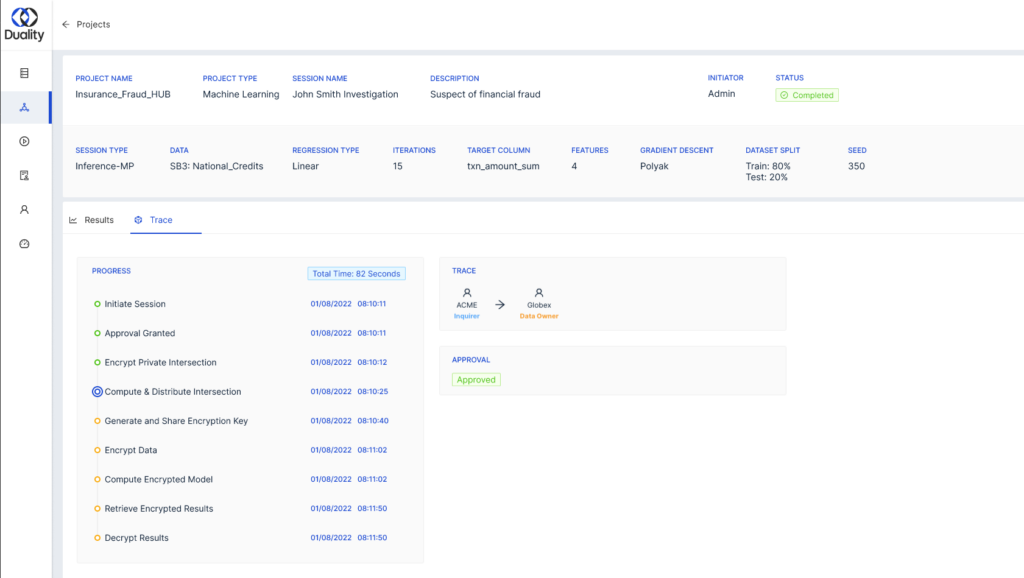Click the Decrypt Results progress marker
The image size is (1024, 578).
97,537
